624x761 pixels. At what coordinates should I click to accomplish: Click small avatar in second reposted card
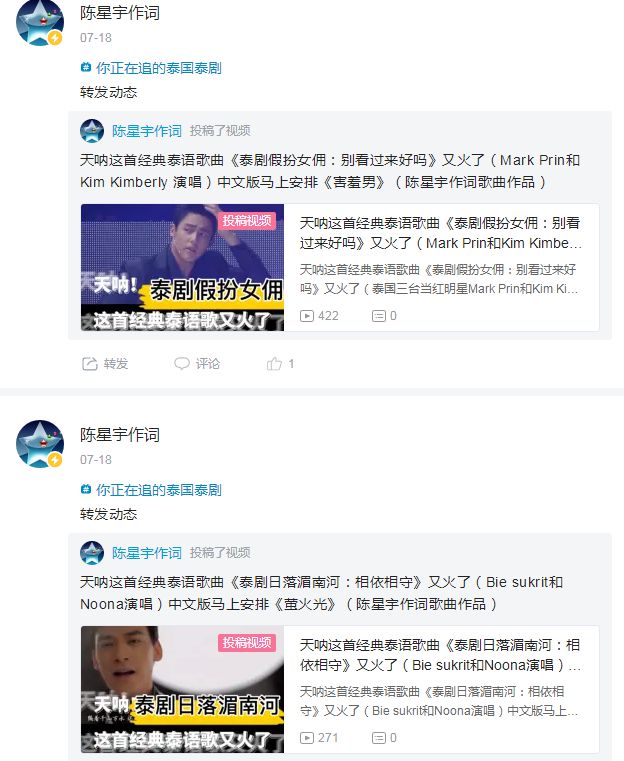92,553
